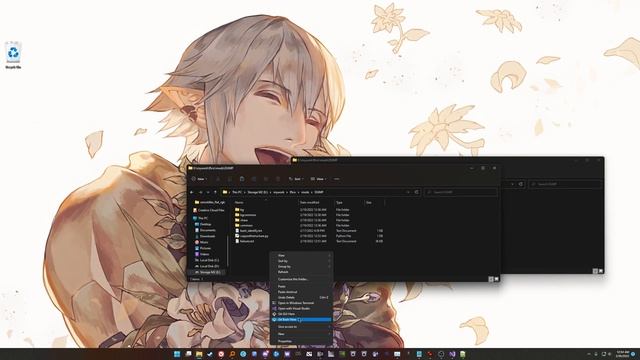Screen dimensions: 640x360
Task: Click the front window's search box
Action: 461,192
